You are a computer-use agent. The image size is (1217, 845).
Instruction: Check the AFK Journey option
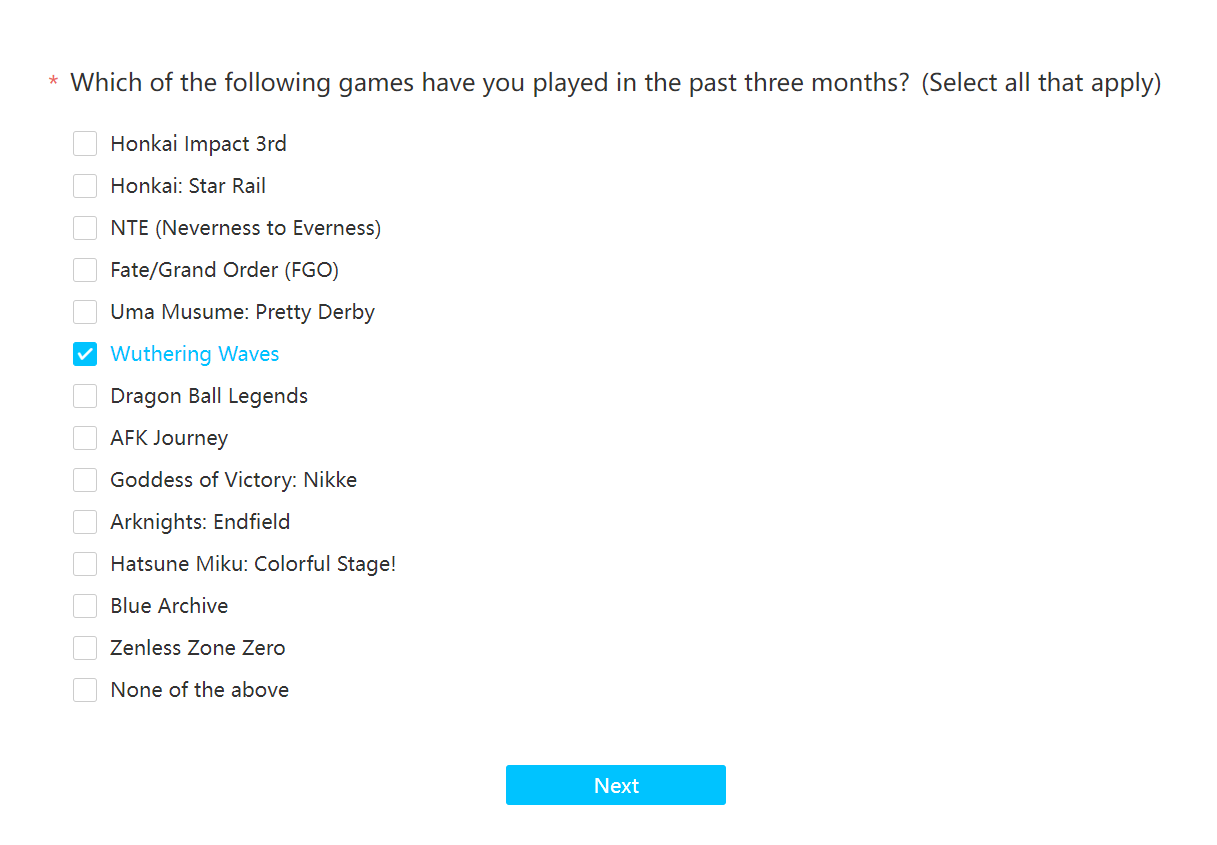[85, 438]
